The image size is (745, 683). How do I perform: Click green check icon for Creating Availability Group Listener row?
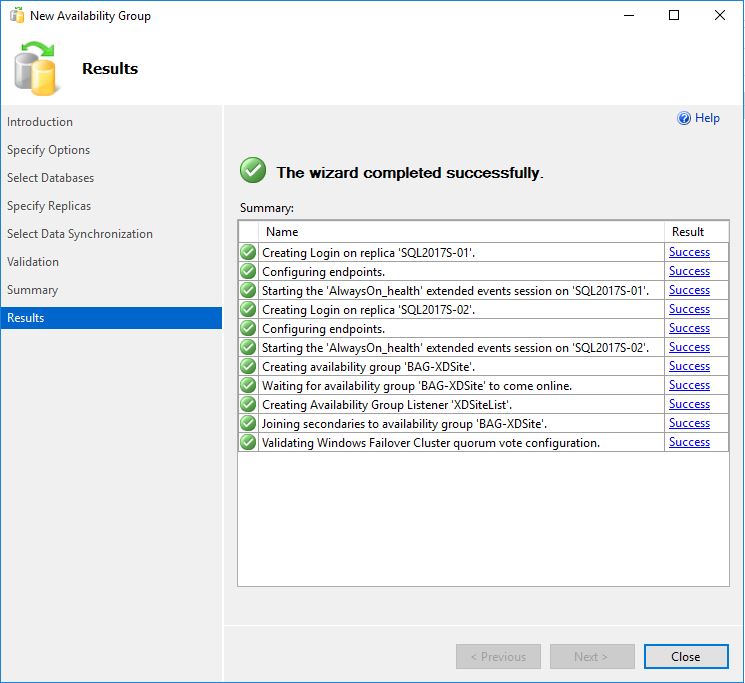click(x=248, y=404)
